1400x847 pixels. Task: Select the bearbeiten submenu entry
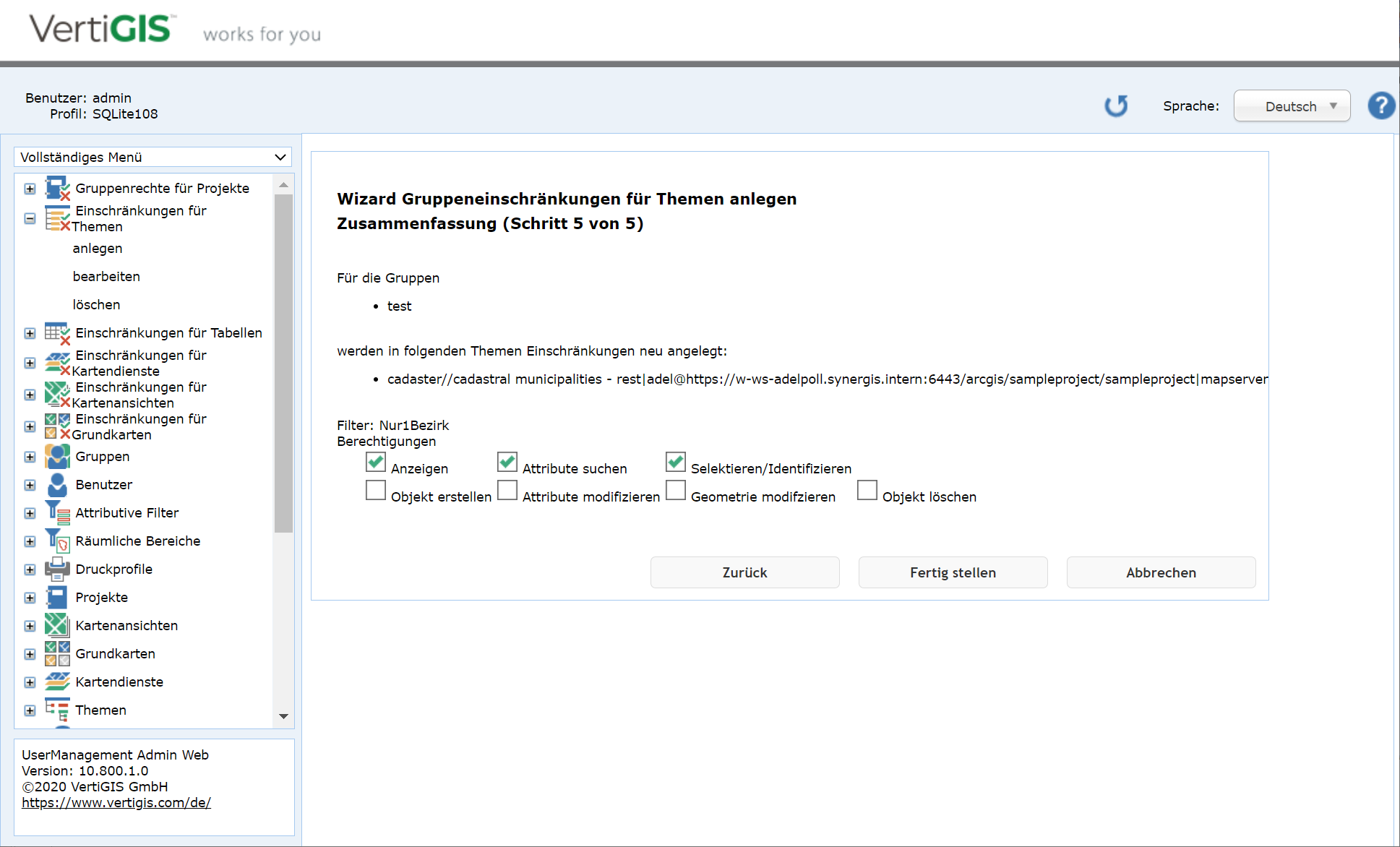(x=106, y=277)
